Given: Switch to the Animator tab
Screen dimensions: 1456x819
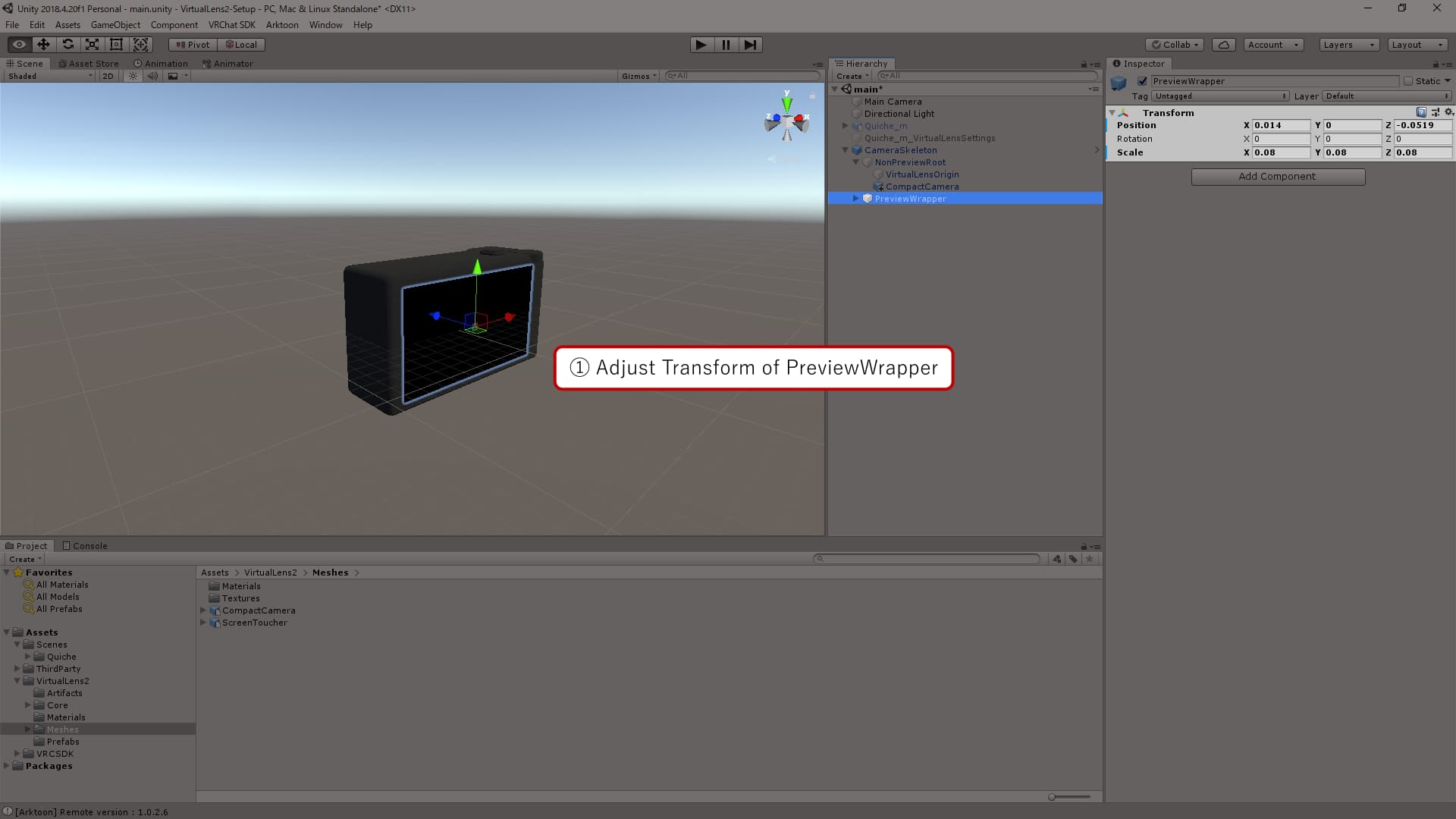Looking at the screenshot, I should (x=227, y=64).
